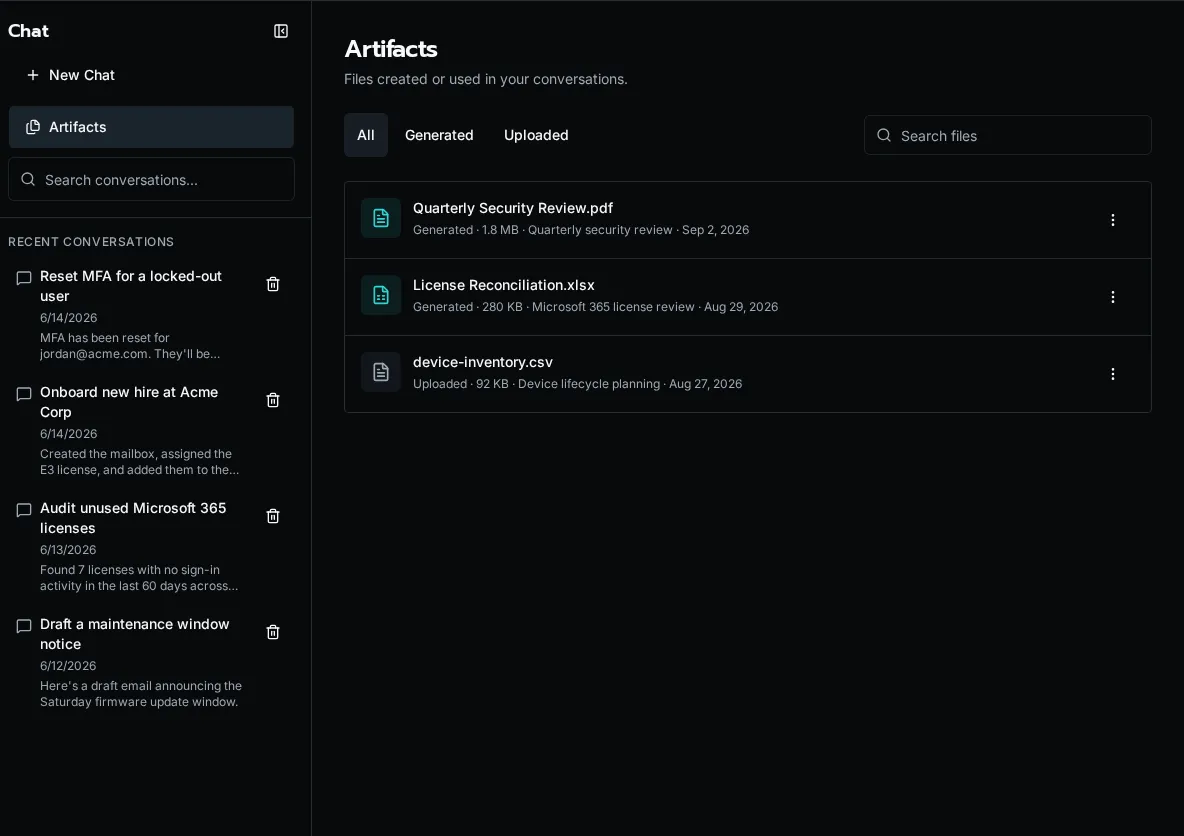The image size is (1184, 836).
Task: Delete the maintenance window notice conversation
Action: pyautogui.click(x=273, y=632)
